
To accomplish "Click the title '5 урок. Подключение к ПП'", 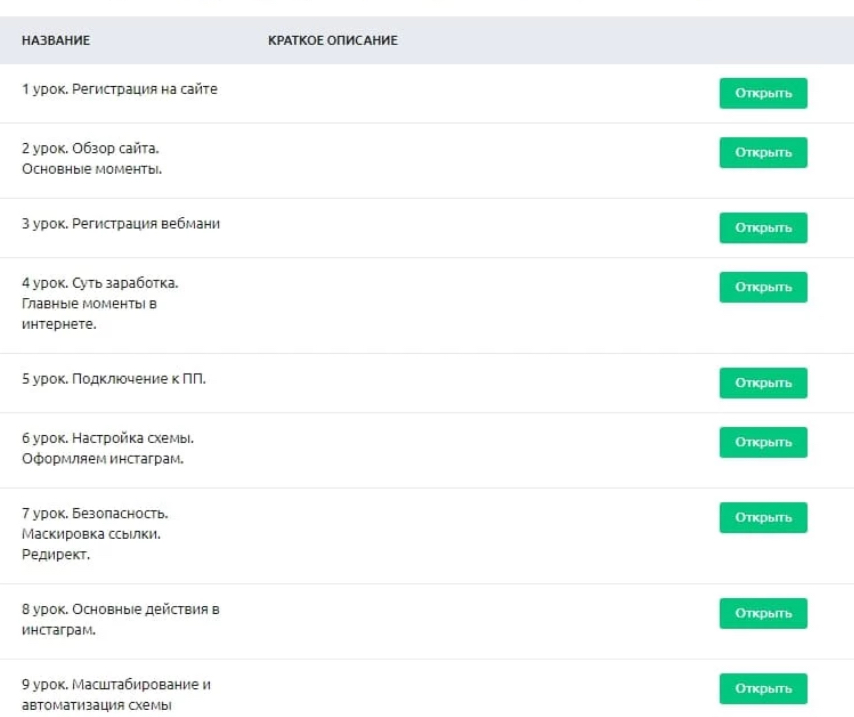I will pyautogui.click(x=113, y=379).
